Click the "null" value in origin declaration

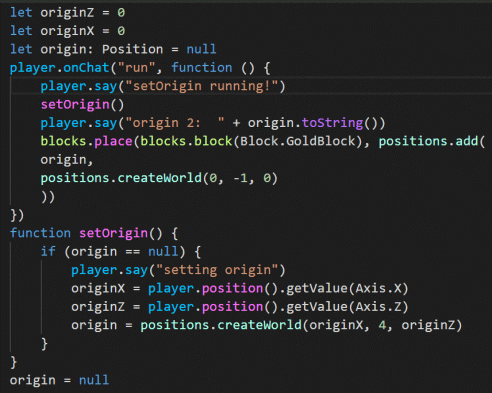coord(201,49)
